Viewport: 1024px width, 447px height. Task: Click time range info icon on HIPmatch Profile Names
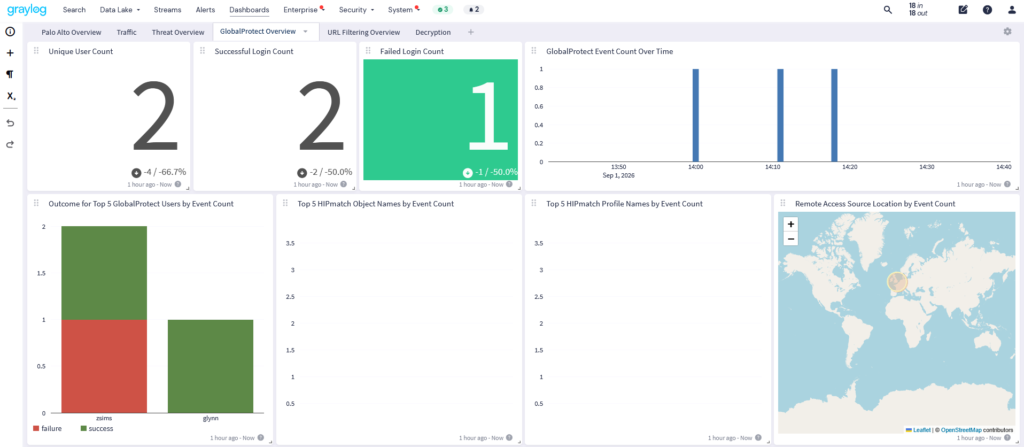(758, 438)
